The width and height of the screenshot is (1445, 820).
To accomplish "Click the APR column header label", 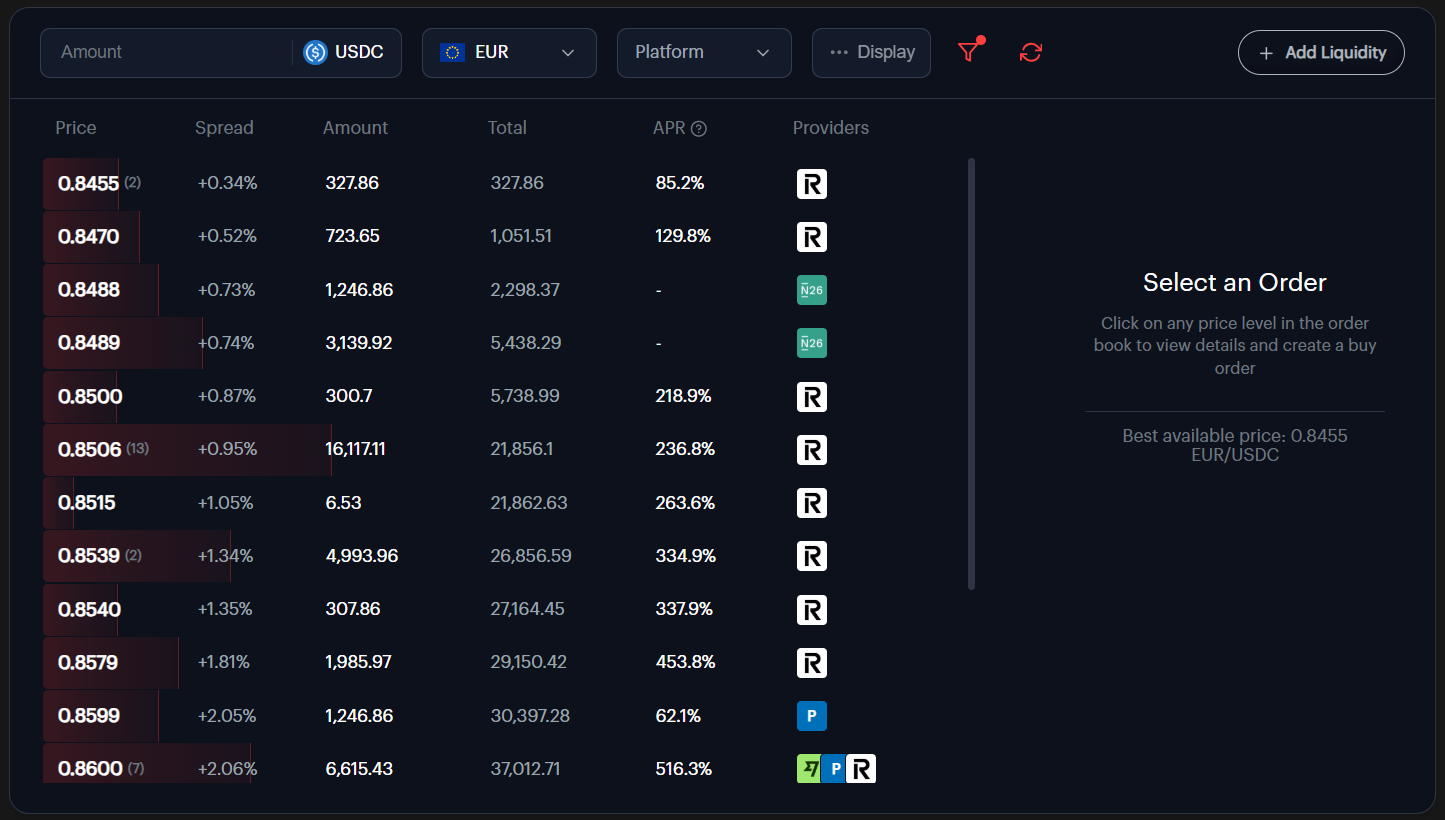I will click(x=669, y=128).
